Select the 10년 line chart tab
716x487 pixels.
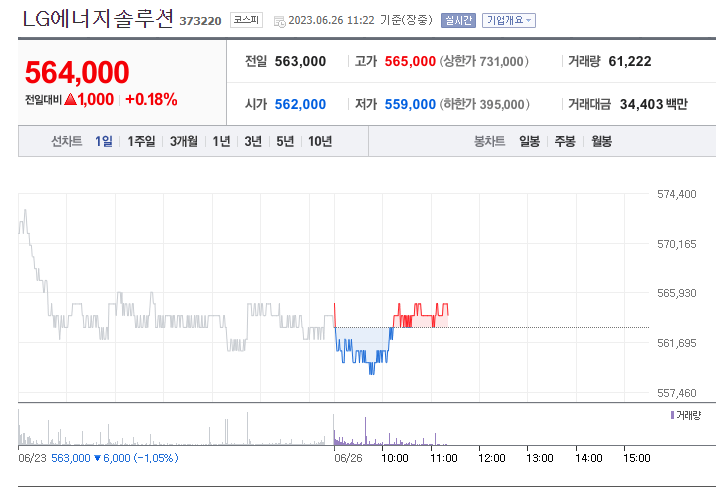click(320, 141)
